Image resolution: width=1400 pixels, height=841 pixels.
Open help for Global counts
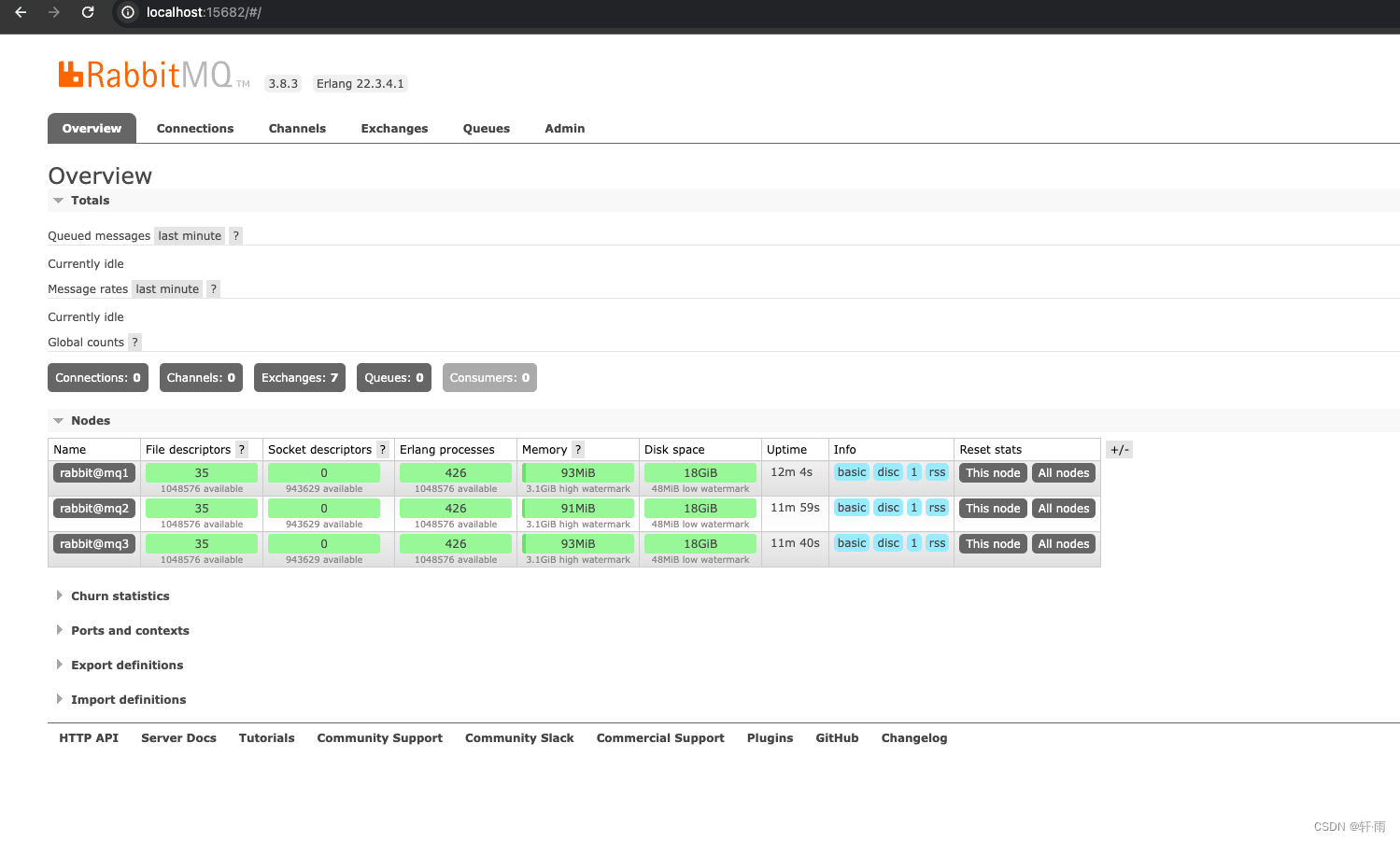(134, 343)
